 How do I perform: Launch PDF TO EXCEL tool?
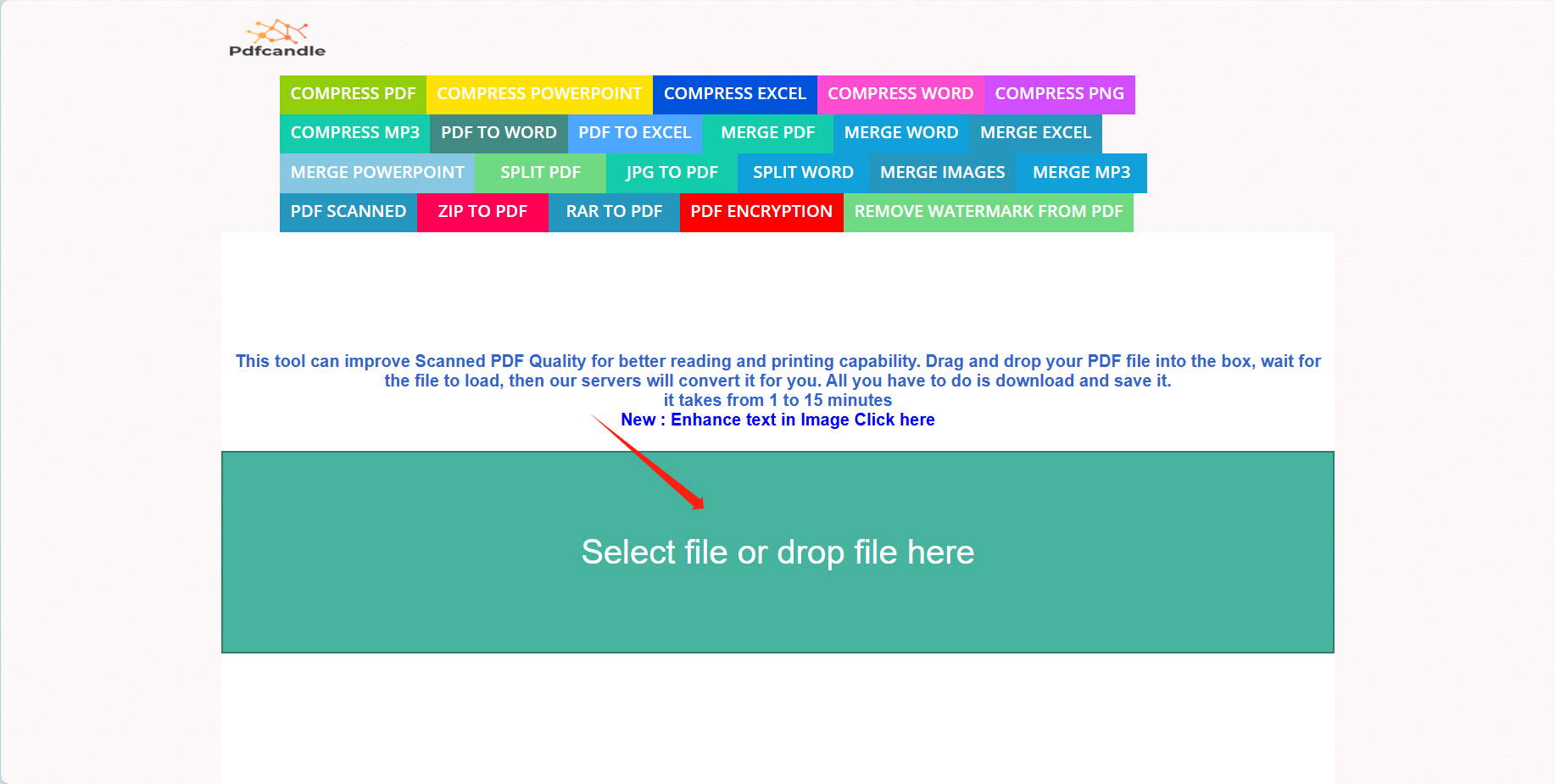click(x=634, y=133)
